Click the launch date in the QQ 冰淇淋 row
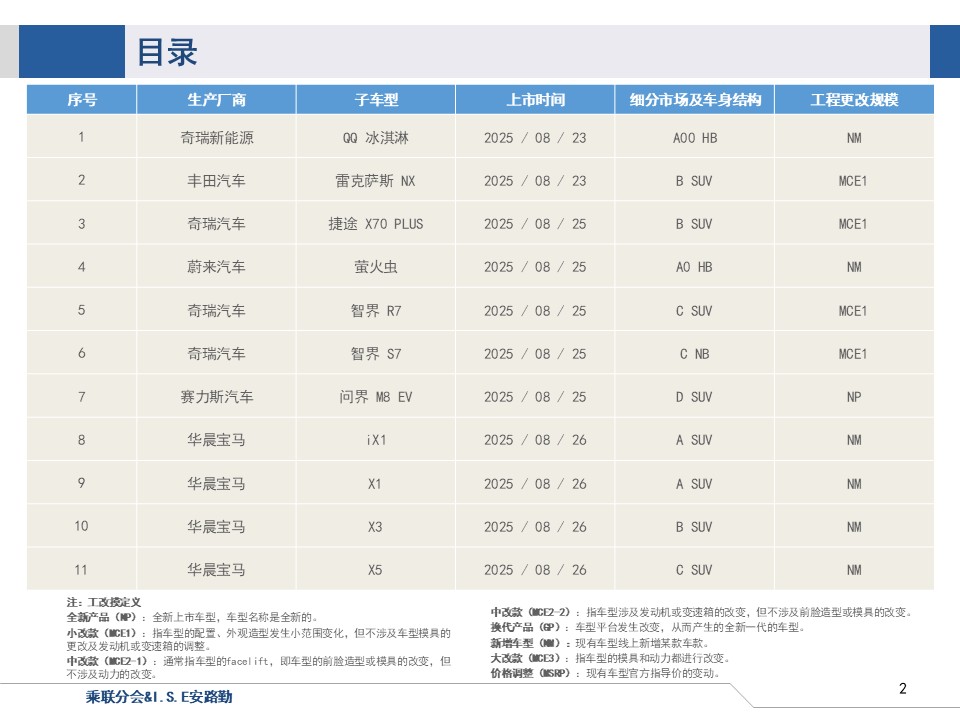 (x=535, y=138)
